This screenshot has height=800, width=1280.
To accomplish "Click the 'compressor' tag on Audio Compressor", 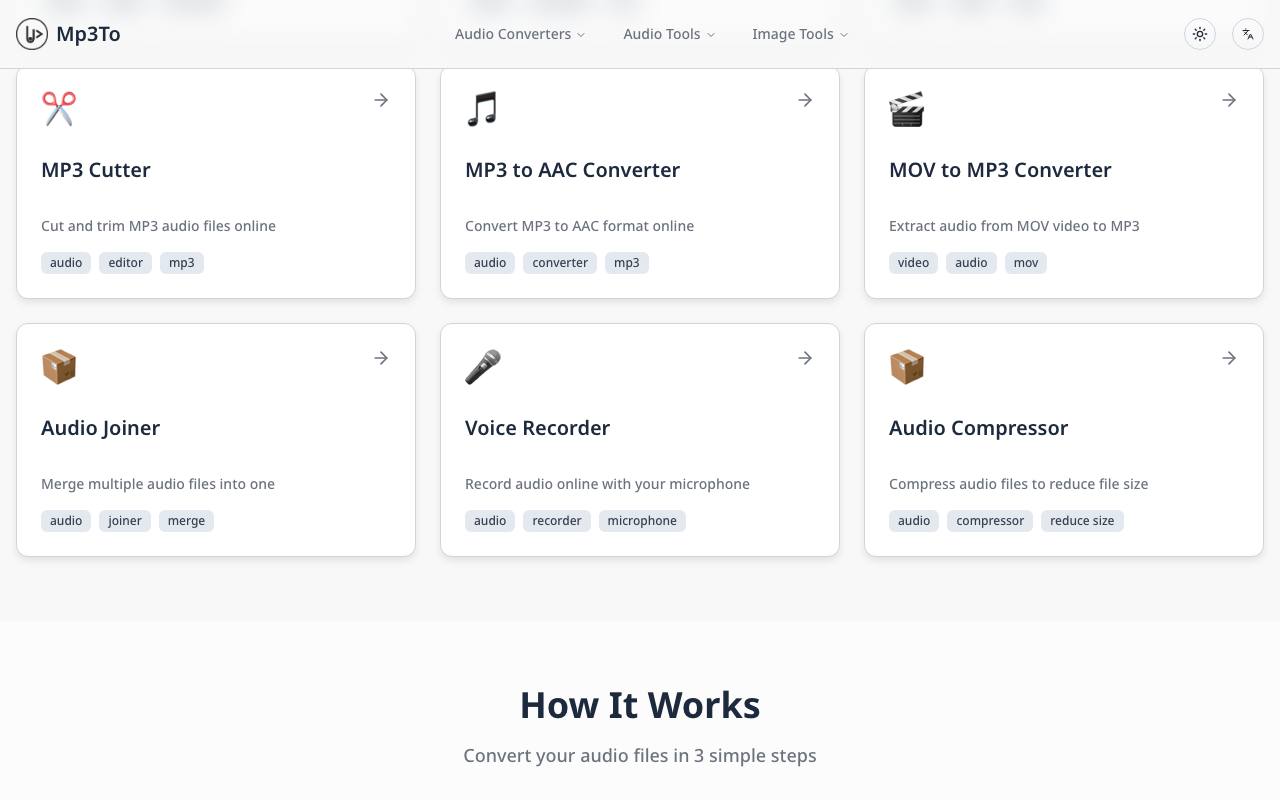I will [x=990, y=521].
